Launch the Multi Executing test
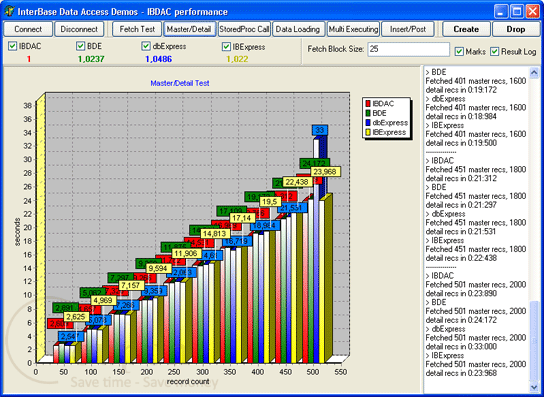This screenshot has height=397, width=544. coord(354,29)
